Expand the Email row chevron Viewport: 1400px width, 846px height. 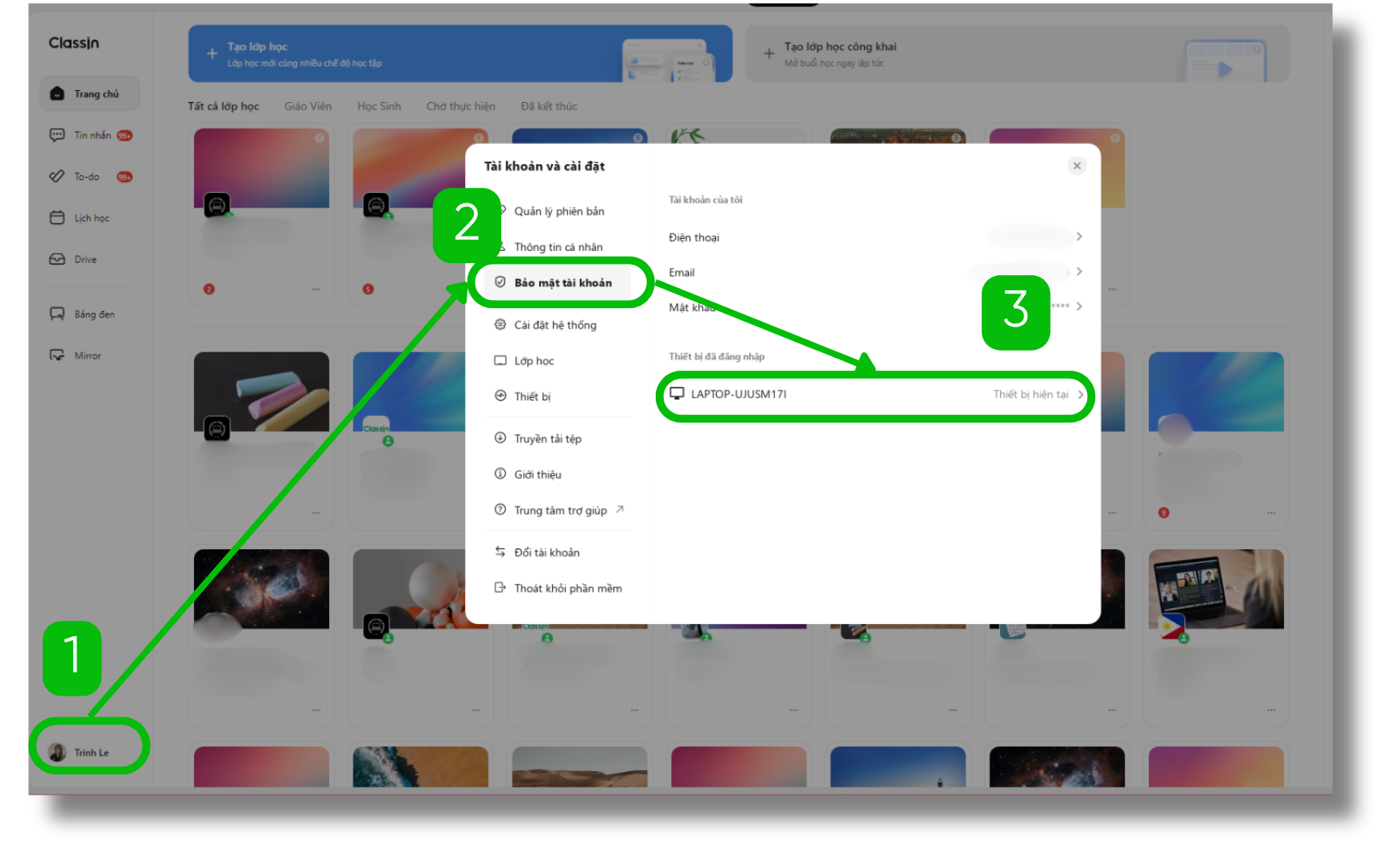(1079, 272)
